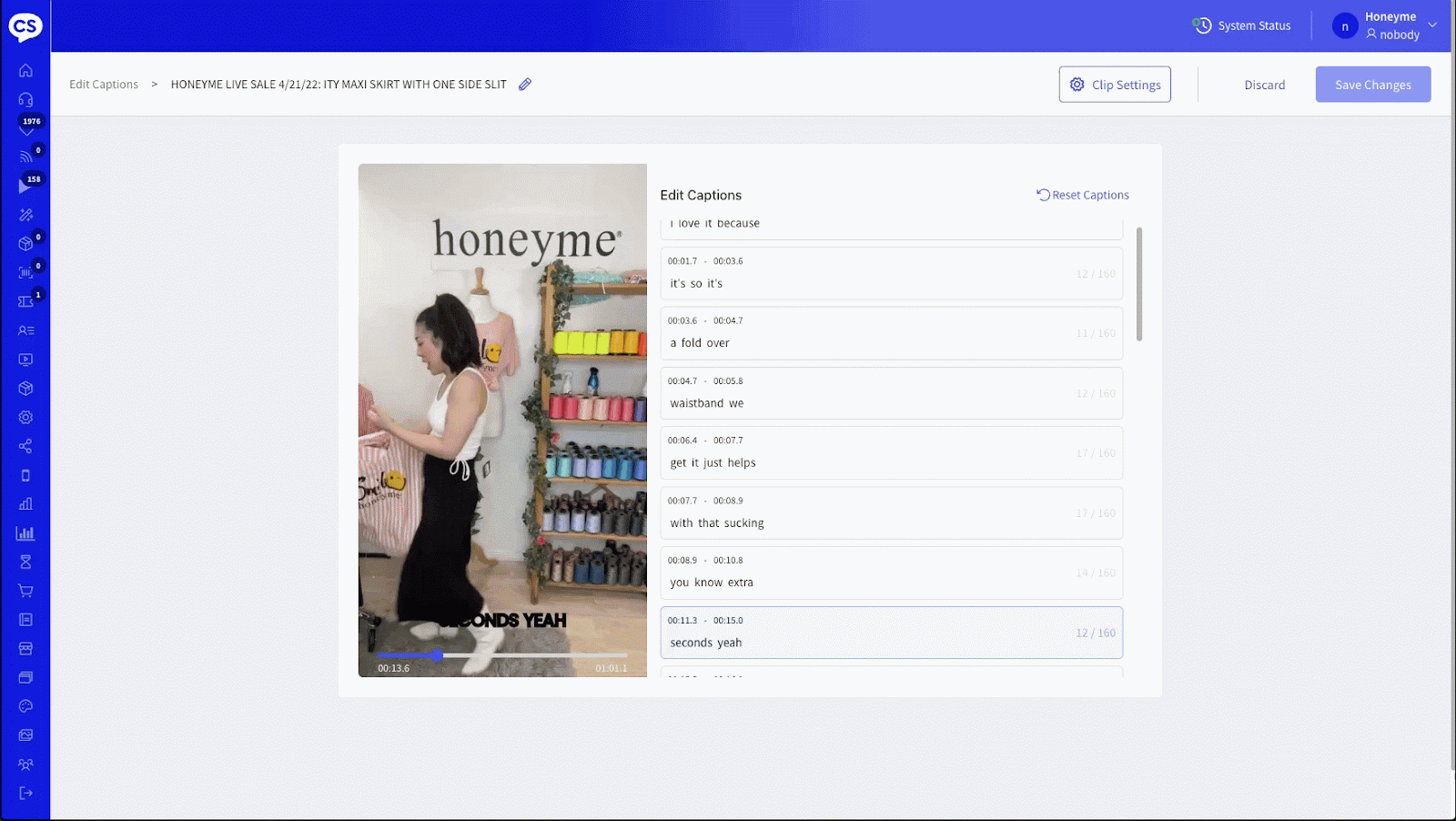The height and width of the screenshot is (821, 1456).
Task: Click the gear settings sidebar icon
Action: point(25,417)
